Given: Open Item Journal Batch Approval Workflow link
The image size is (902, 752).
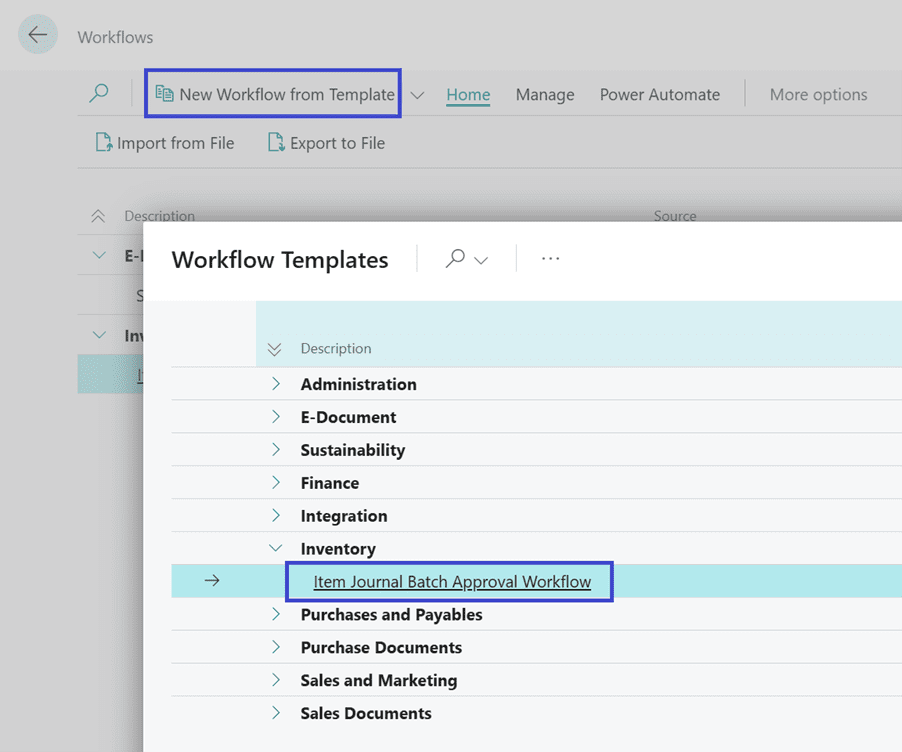Looking at the screenshot, I should tap(452, 582).
